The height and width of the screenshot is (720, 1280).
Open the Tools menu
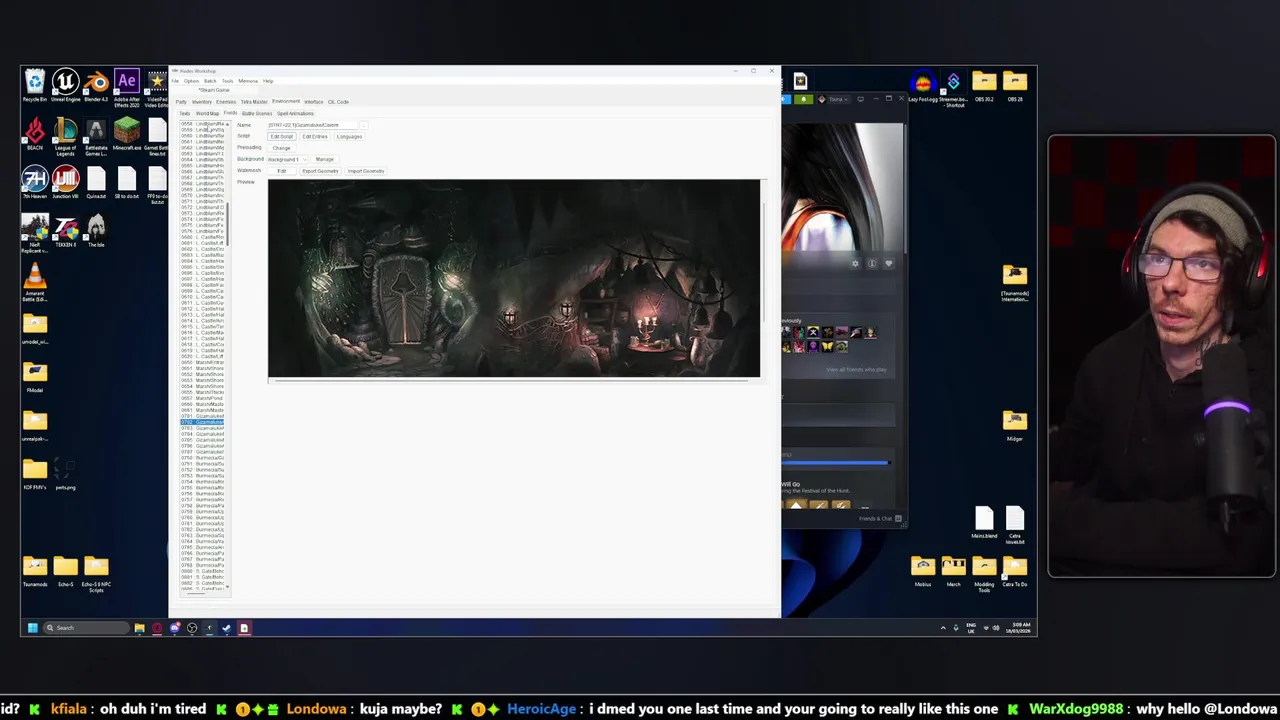click(227, 81)
